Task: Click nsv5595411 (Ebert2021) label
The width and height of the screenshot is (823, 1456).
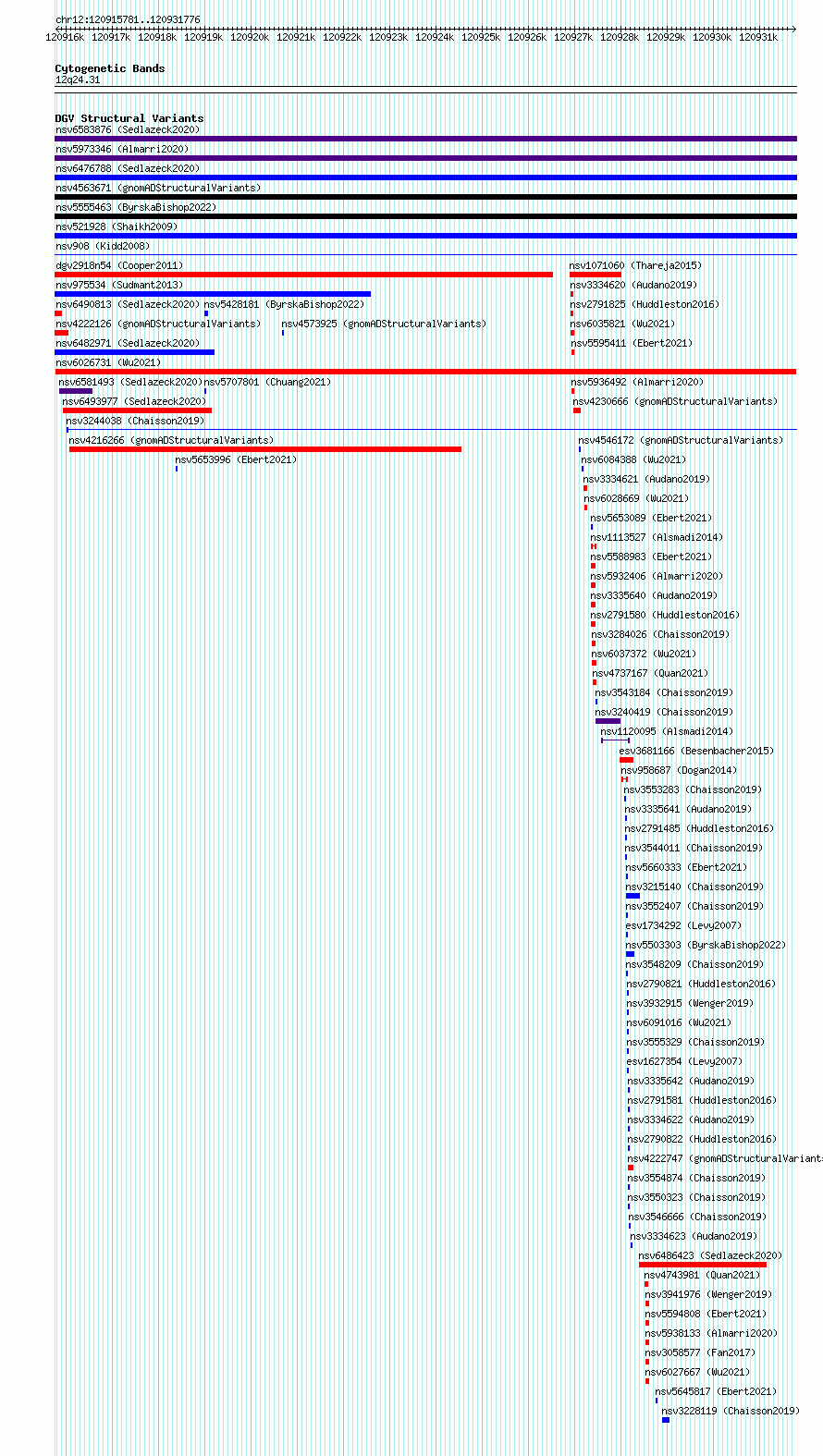Action: coord(632,344)
